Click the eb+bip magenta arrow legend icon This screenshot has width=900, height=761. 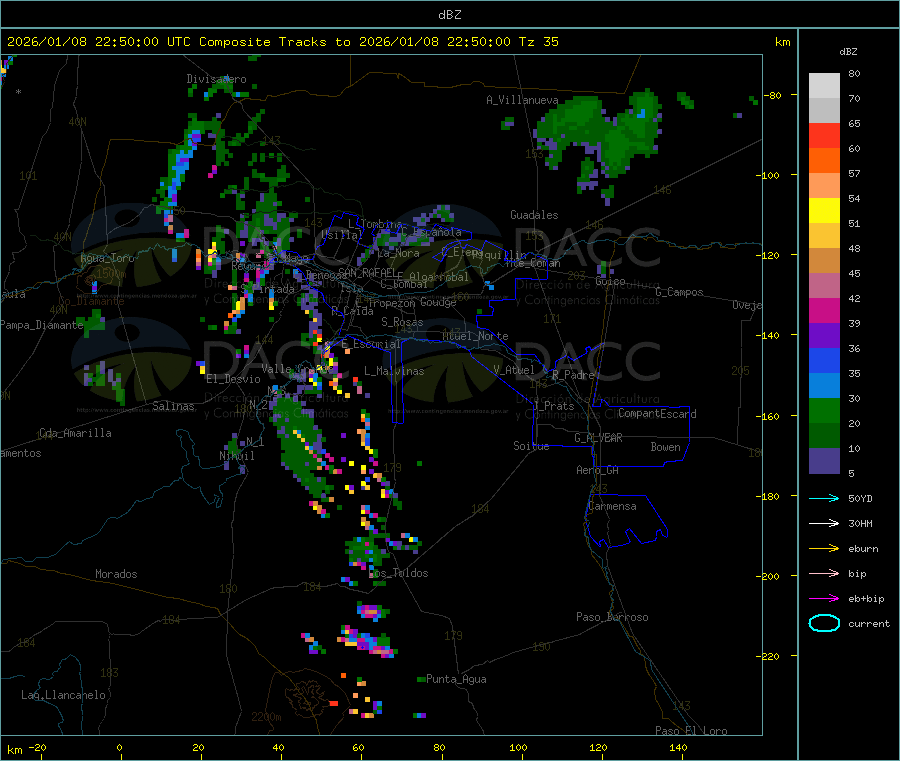824,599
